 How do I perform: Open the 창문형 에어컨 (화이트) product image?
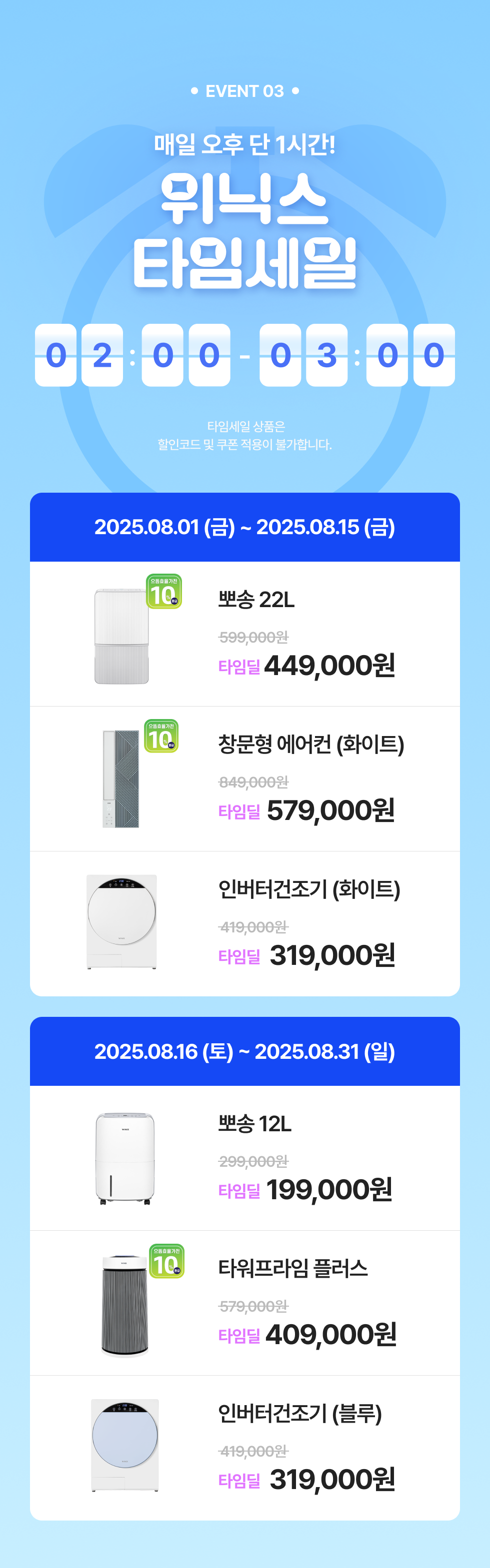point(120,779)
